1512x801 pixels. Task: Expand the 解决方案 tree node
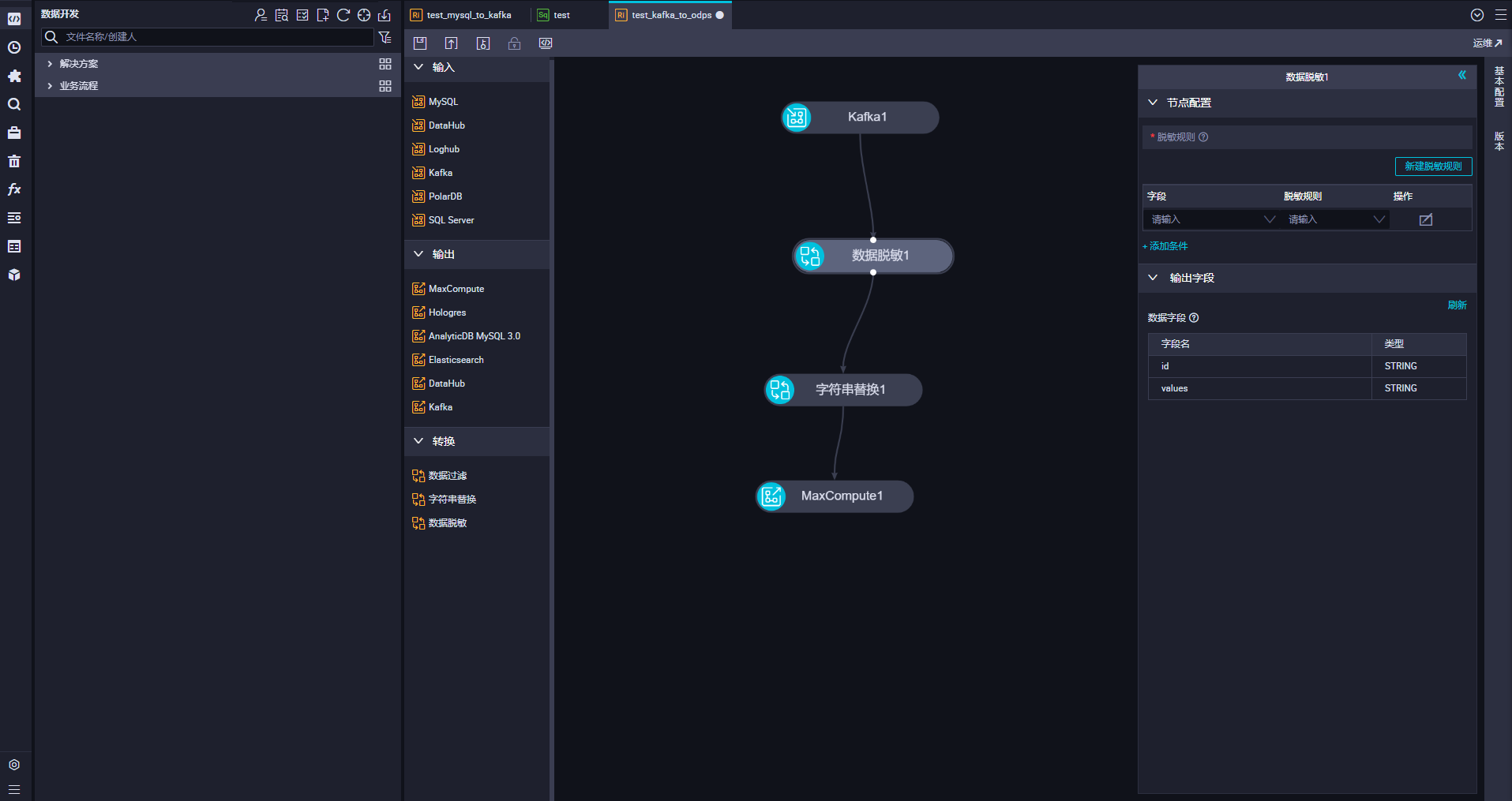tap(50, 64)
